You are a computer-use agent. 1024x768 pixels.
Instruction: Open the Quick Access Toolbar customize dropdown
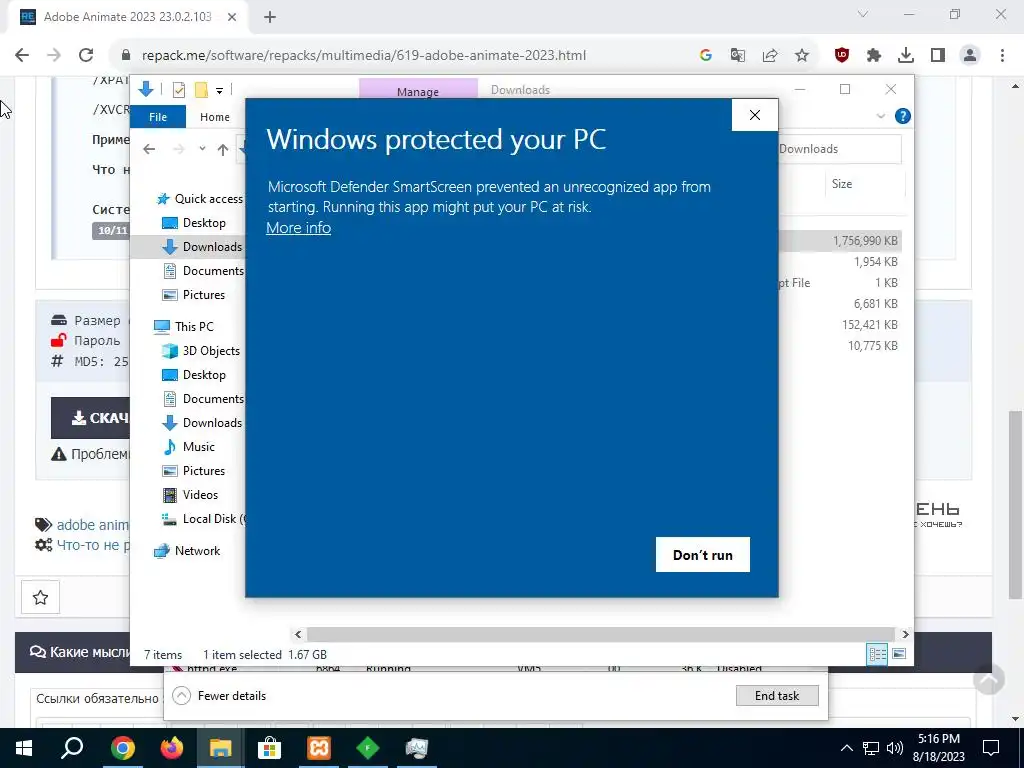coord(219,90)
